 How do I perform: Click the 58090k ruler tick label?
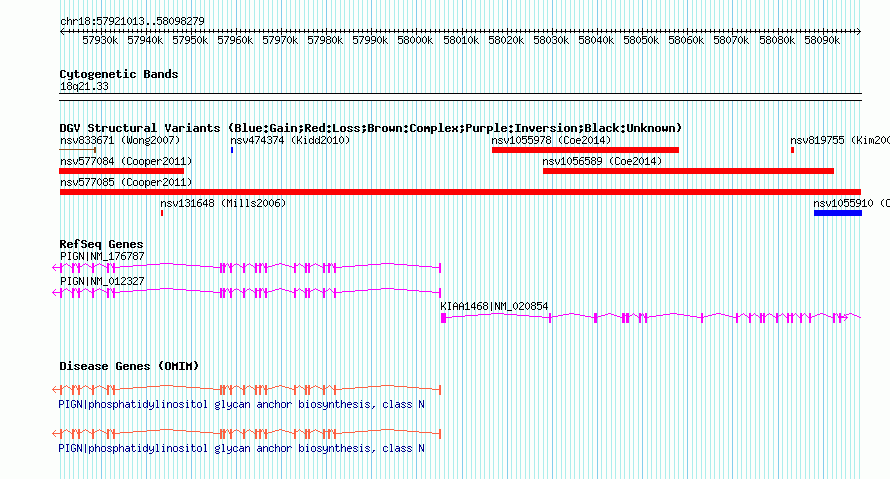click(822, 40)
